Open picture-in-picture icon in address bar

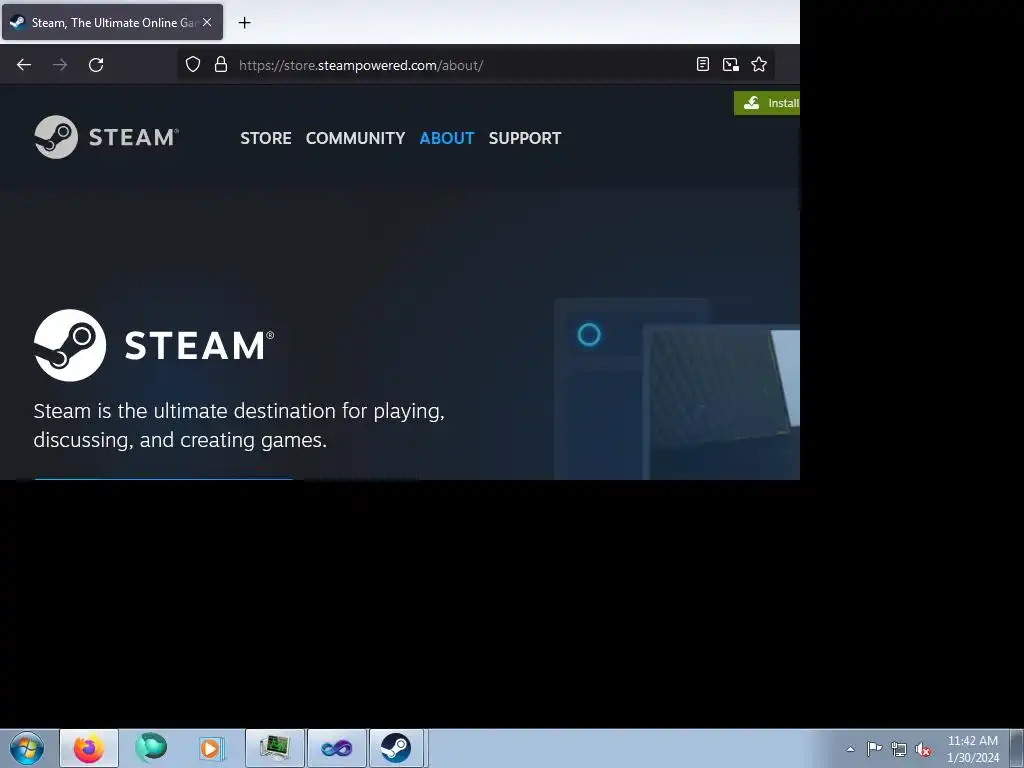click(x=731, y=64)
